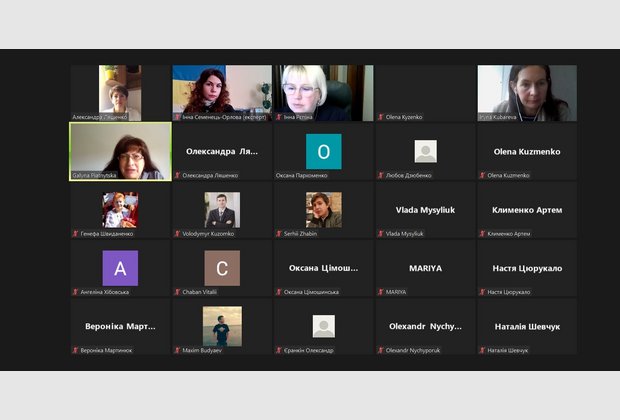Click the Наталія Шевчук name tile
Image resolution: width=620 pixels, height=420 pixels.
point(527,326)
